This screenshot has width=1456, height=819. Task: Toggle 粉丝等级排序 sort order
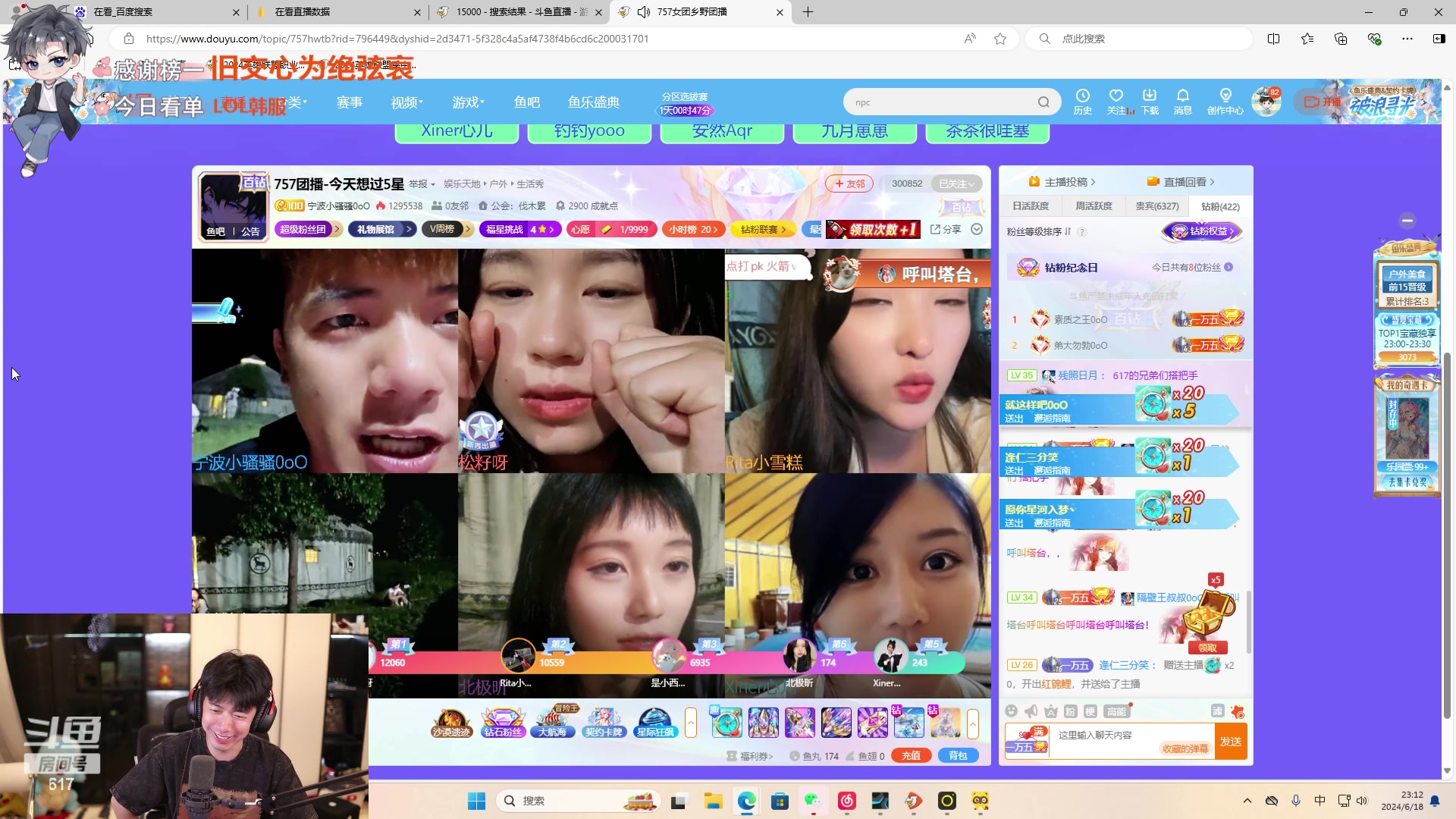tap(1039, 232)
